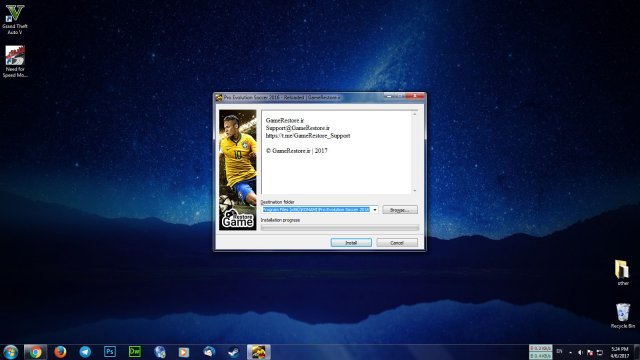Click the red flag tray icon
Image resolution: width=640 pixels, height=360 pixels.
pyautogui.click(x=590, y=352)
